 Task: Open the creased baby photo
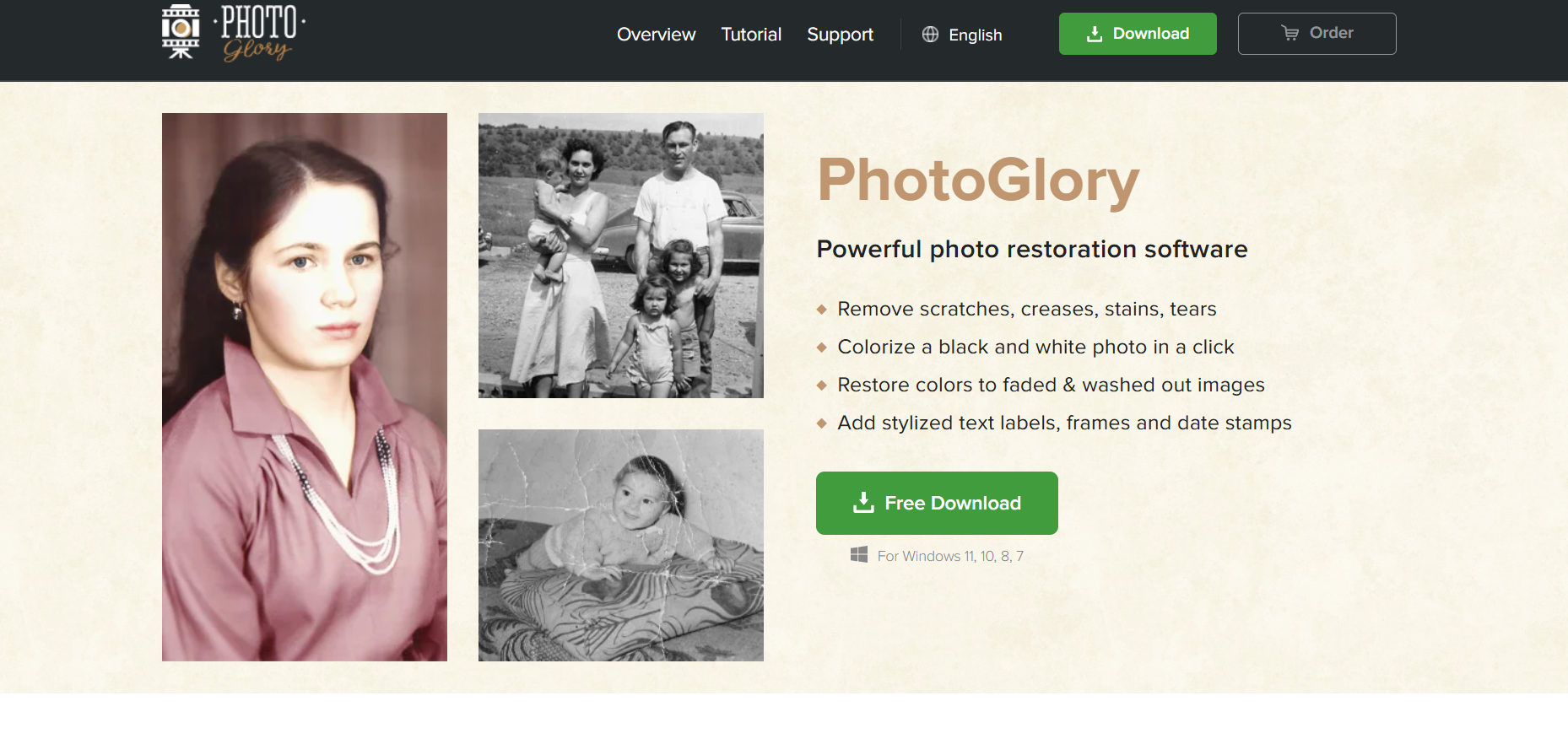tap(620, 545)
